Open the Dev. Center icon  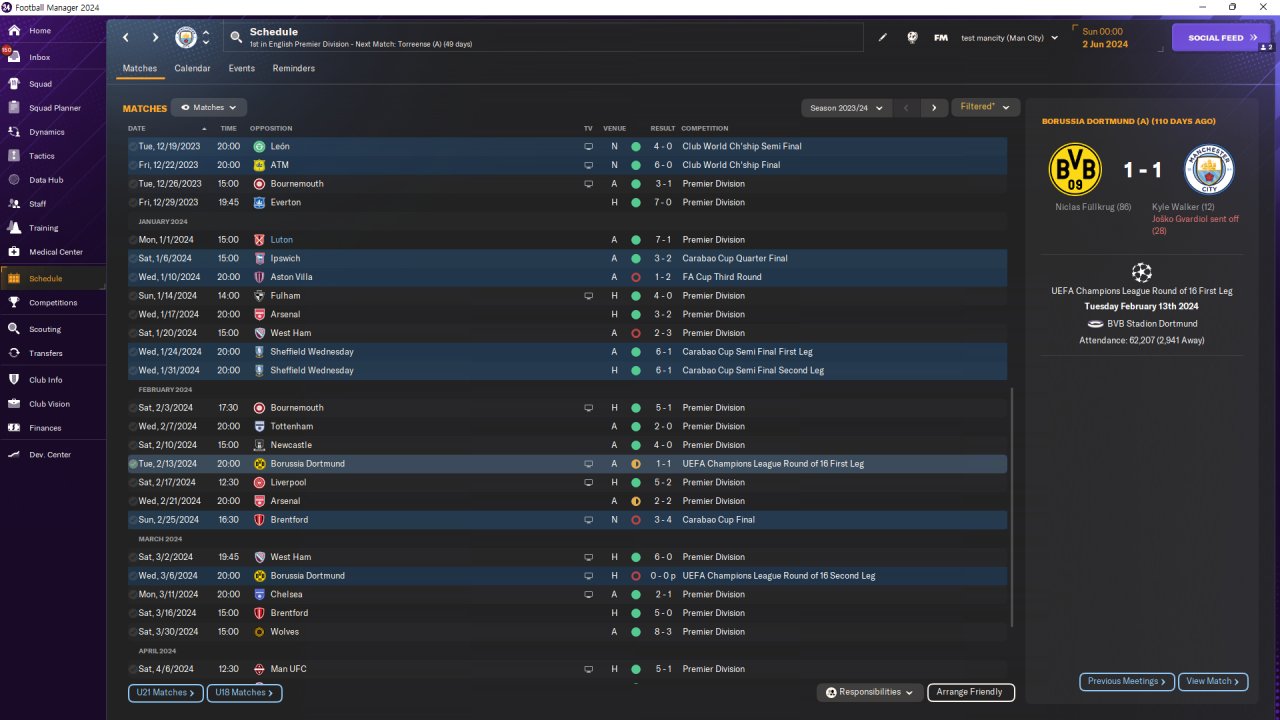[x=14, y=455]
